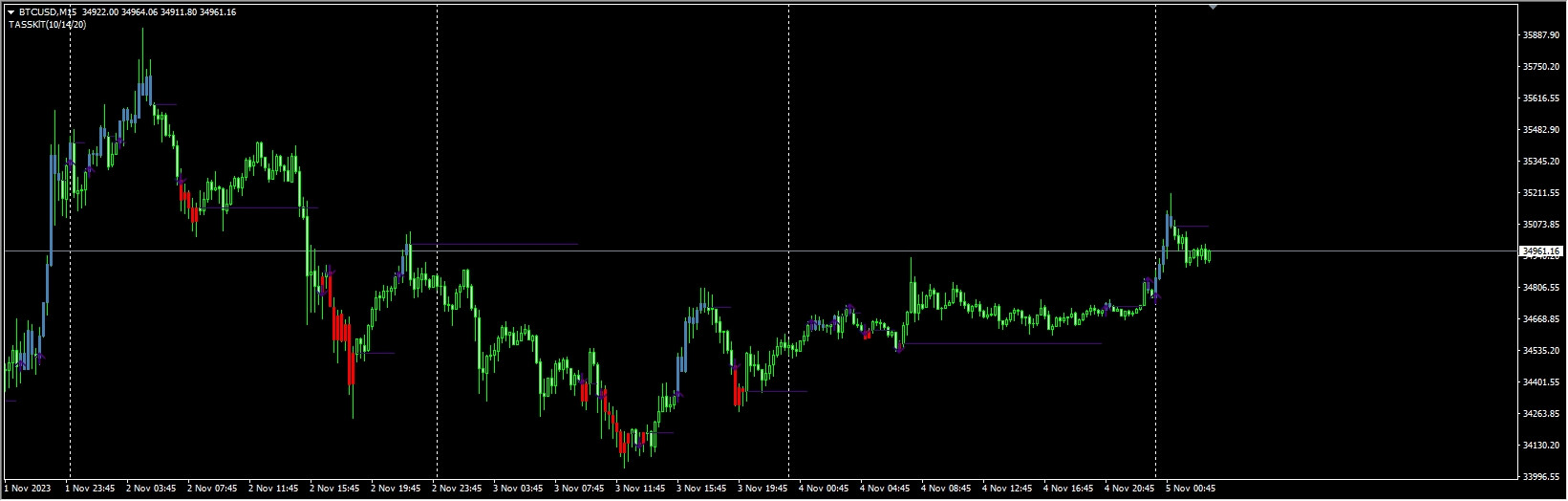Click the 2 Nov 11:45 time axis label
The width and height of the screenshot is (1568, 501).
tap(274, 489)
